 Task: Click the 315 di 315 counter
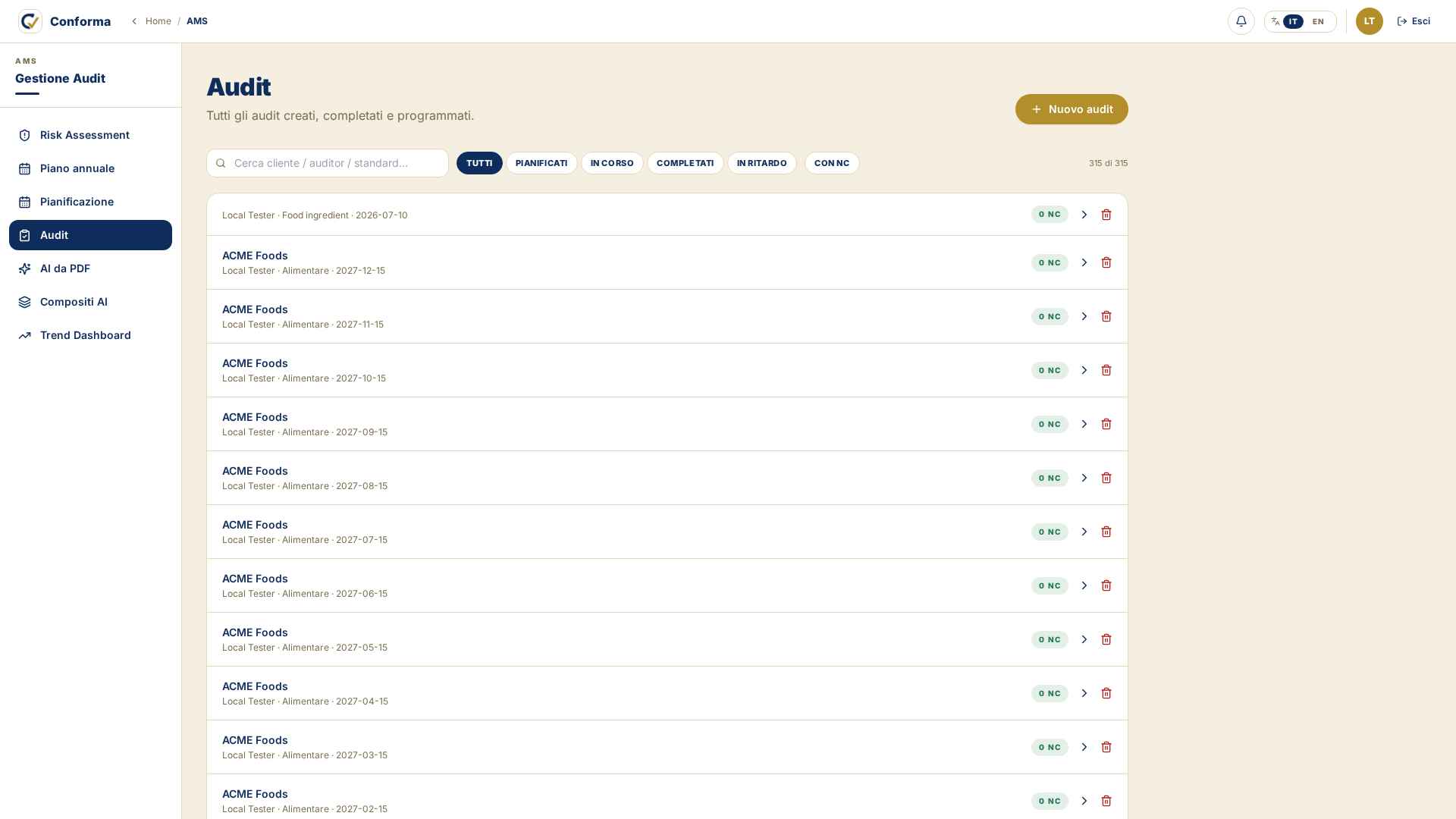pyautogui.click(x=1108, y=163)
